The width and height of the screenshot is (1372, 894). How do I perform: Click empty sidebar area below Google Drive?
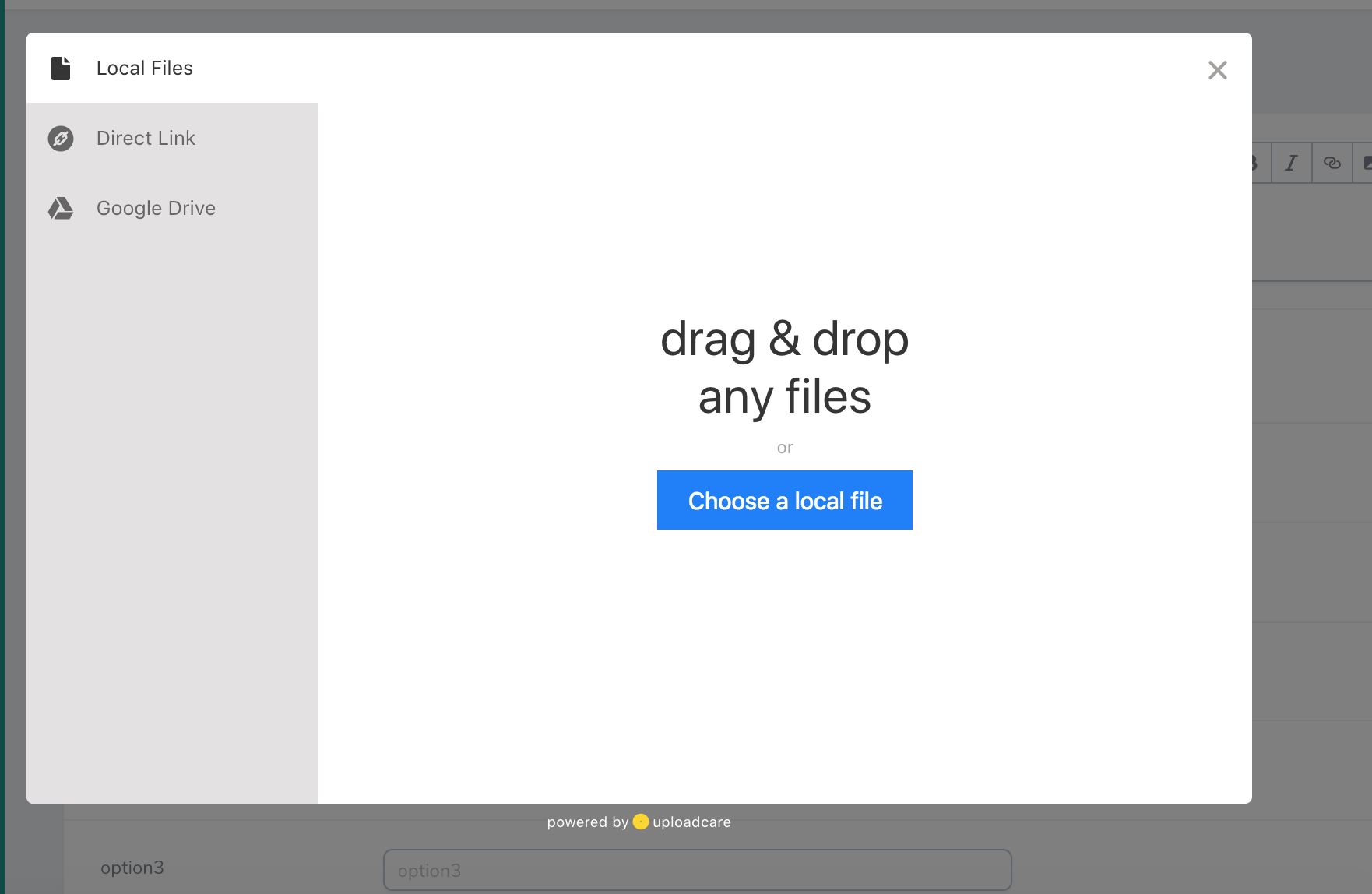[x=171, y=506]
